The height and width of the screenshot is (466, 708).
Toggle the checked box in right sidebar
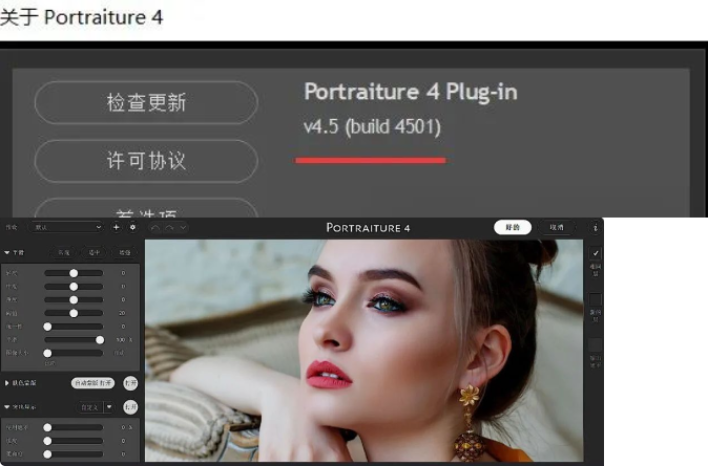[x=596, y=254]
